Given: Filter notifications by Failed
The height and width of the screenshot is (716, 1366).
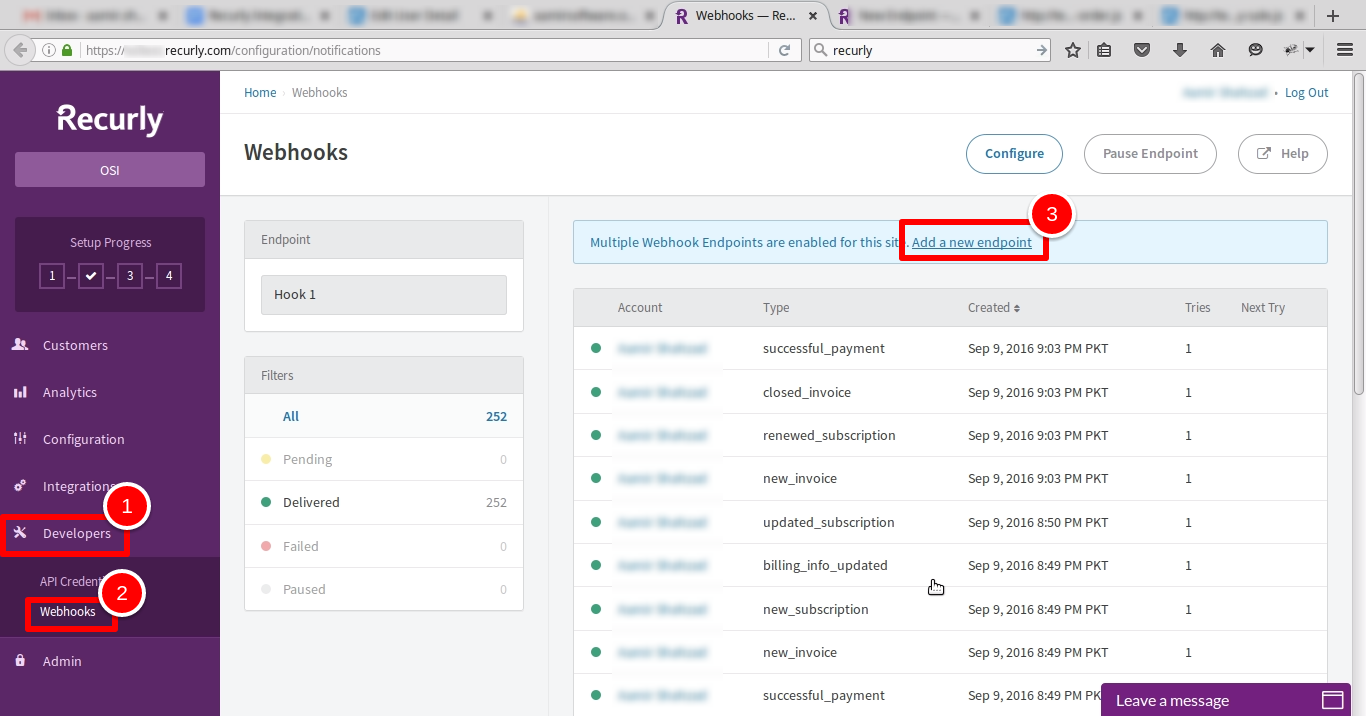Looking at the screenshot, I should point(384,546).
